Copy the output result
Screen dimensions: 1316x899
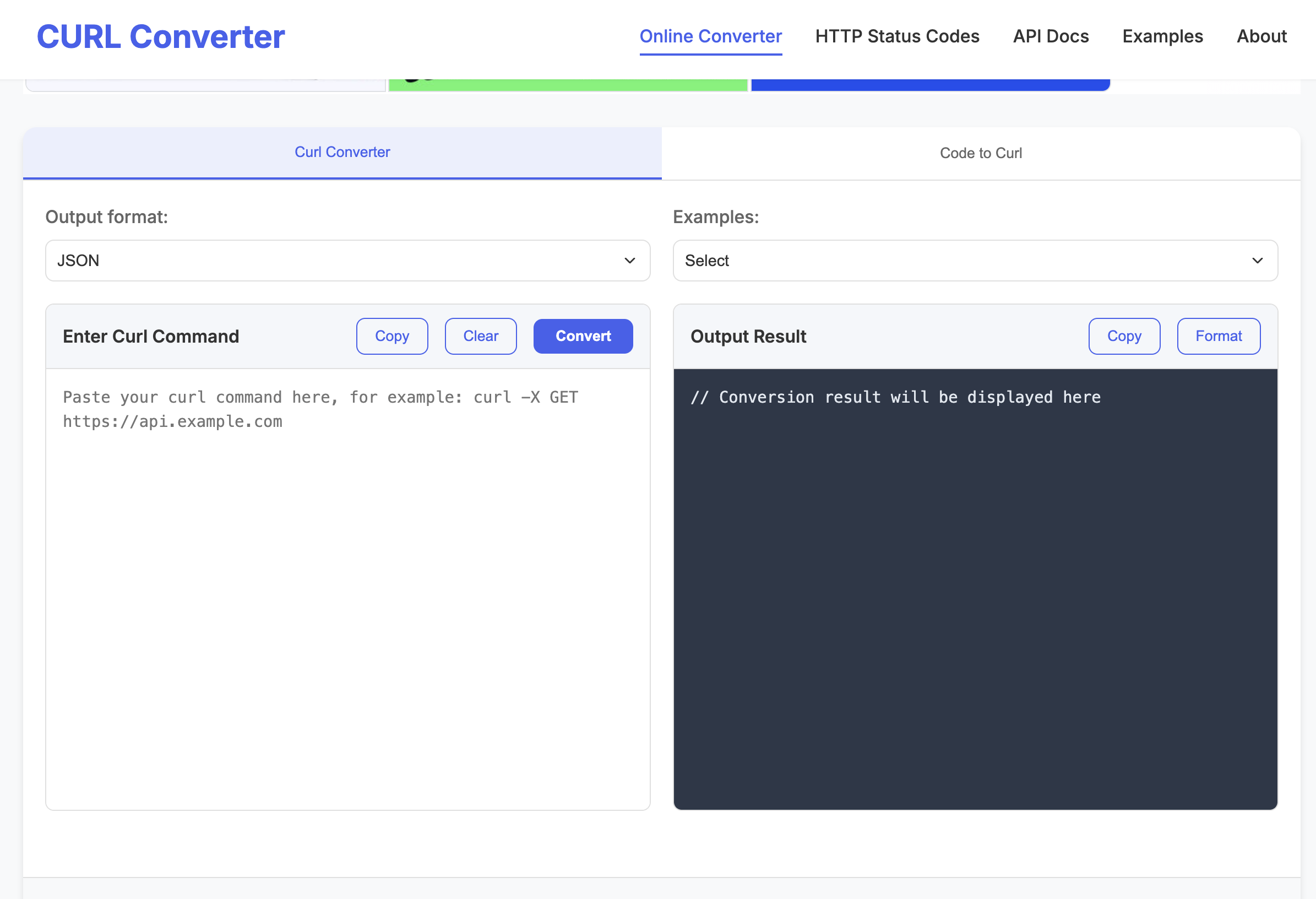click(x=1124, y=336)
